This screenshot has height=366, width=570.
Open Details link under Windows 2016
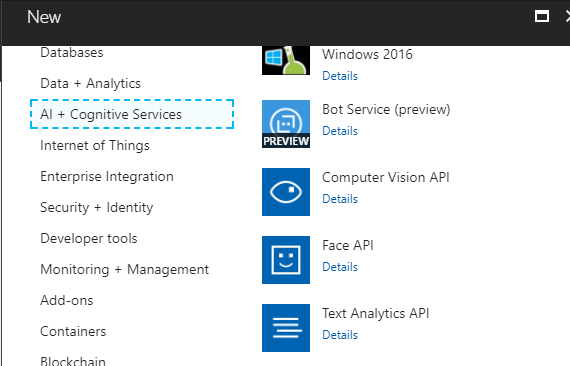340,76
